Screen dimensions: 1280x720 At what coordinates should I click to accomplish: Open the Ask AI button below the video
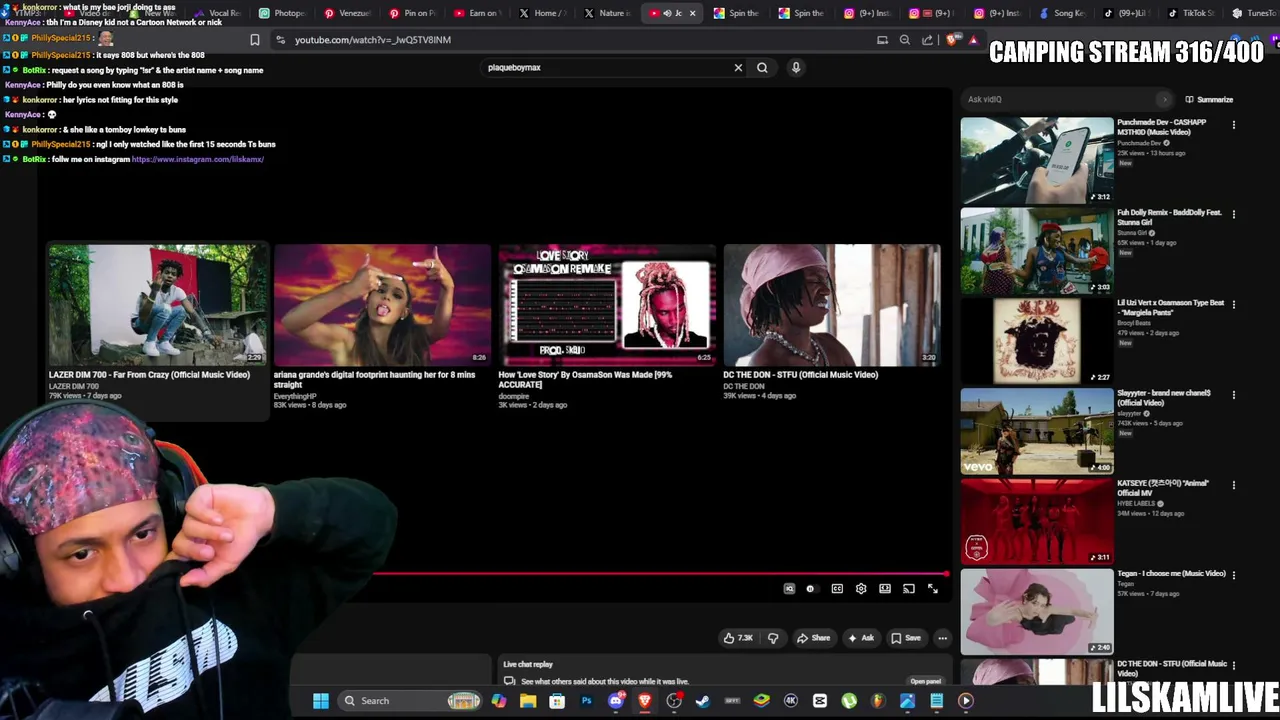[x=861, y=638]
